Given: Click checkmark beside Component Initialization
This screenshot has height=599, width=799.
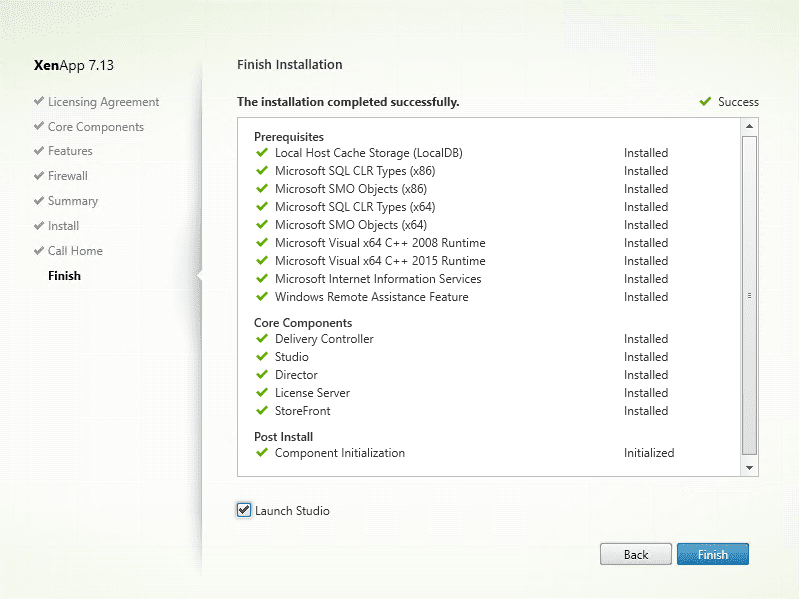Looking at the screenshot, I should (262, 452).
